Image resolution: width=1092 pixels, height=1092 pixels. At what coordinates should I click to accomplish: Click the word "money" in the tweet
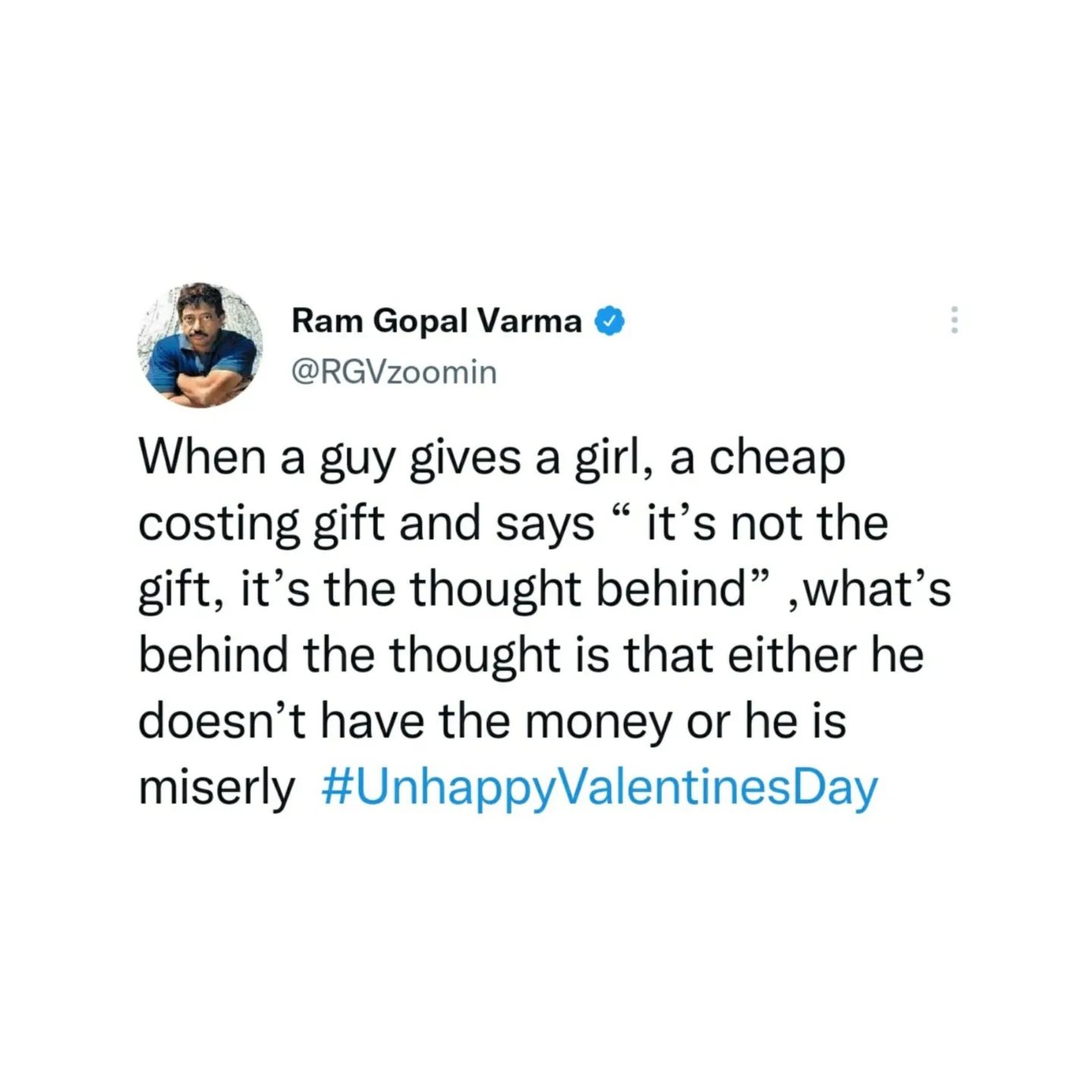tap(598, 722)
